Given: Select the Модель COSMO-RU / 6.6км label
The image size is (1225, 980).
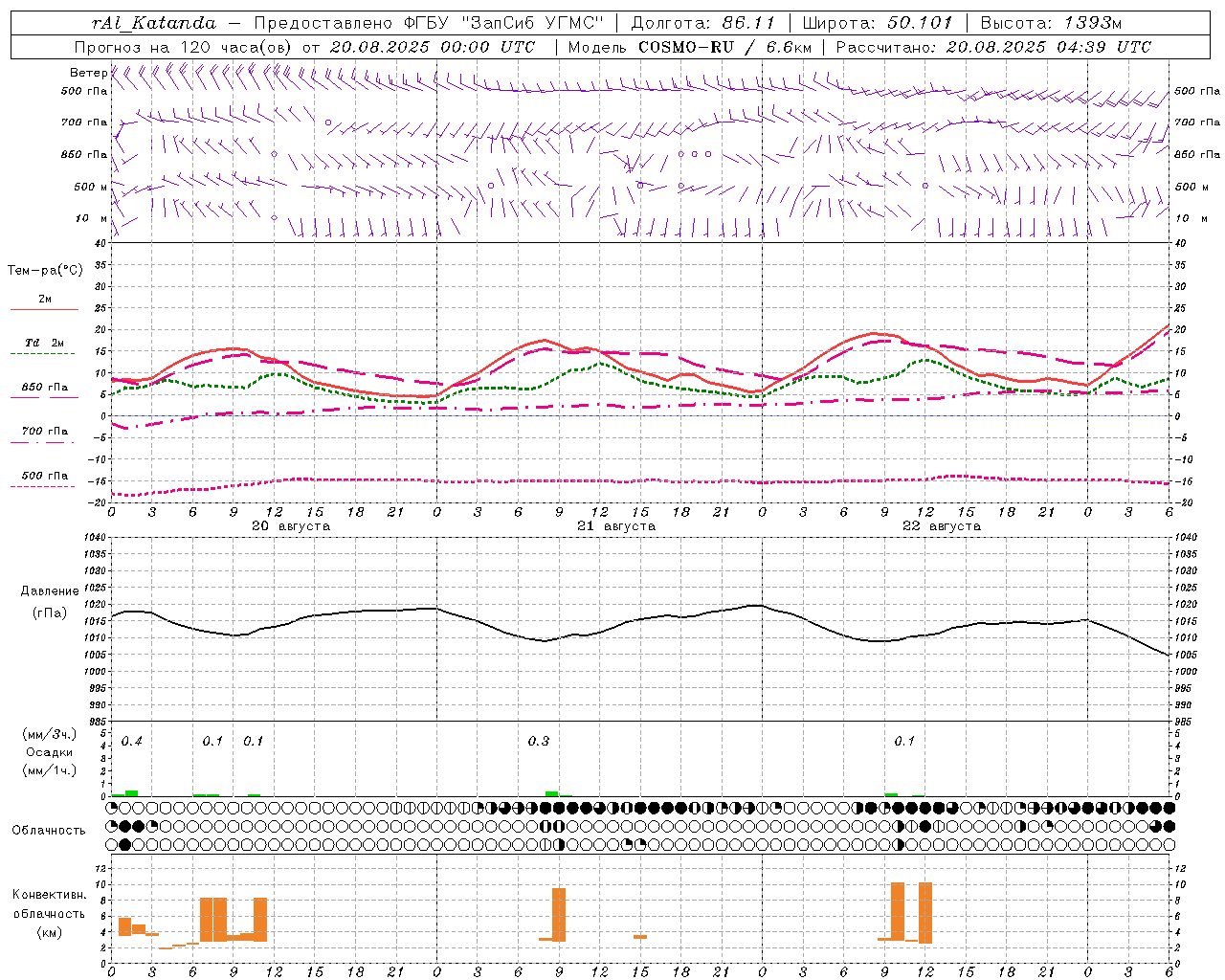Looking at the screenshot, I should (x=690, y=47).
